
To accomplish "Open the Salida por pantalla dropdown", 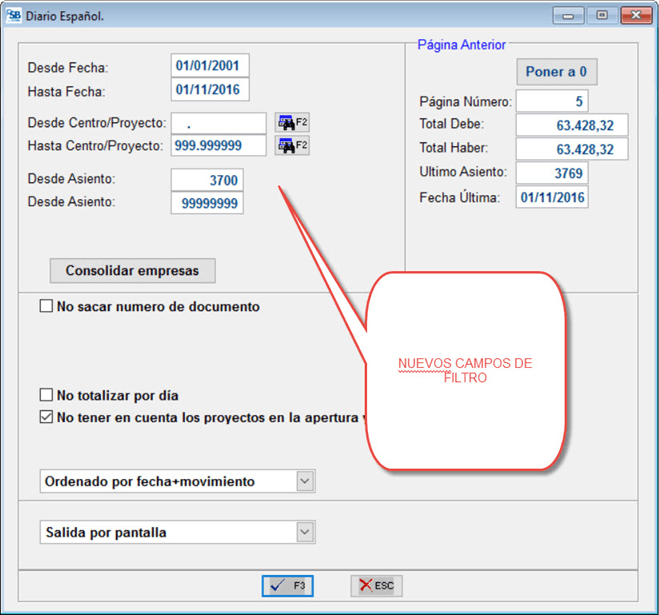I will [x=305, y=533].
